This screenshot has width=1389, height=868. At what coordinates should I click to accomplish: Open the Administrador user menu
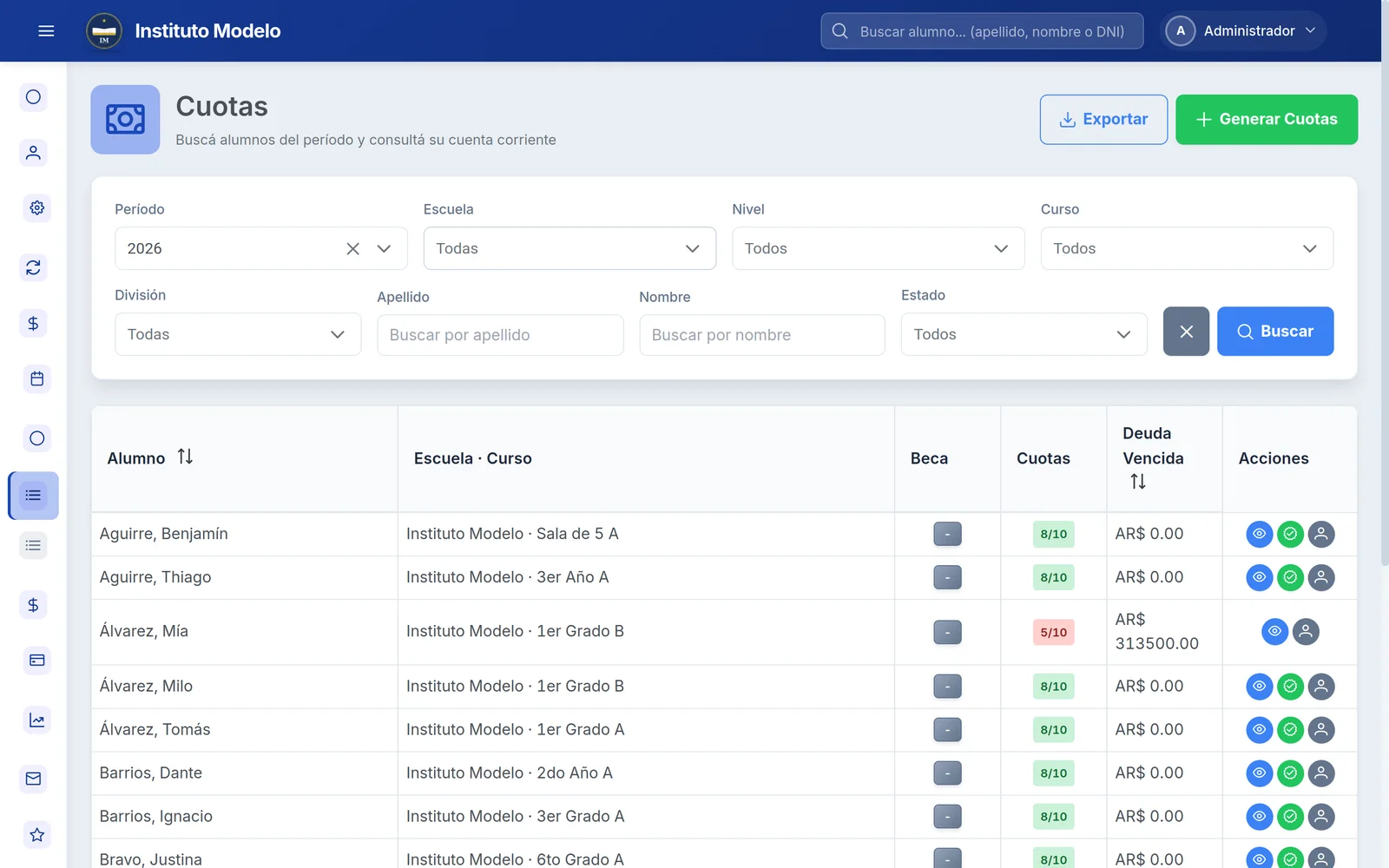[x=1243, y=31]
